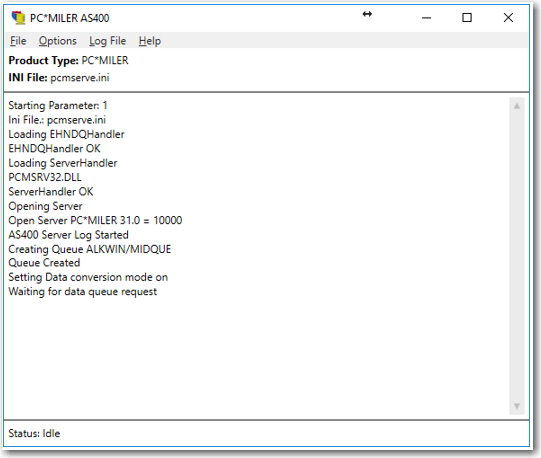The height and width of the screenshot is (458, 541).
Task: Click the window title bar text
Action: (70, 18)
